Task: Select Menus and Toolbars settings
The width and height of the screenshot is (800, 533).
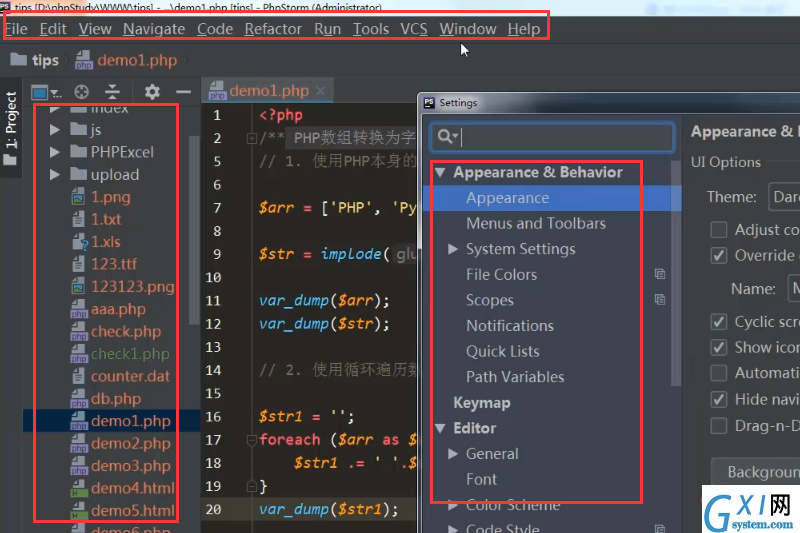Action: pos(536,223)
